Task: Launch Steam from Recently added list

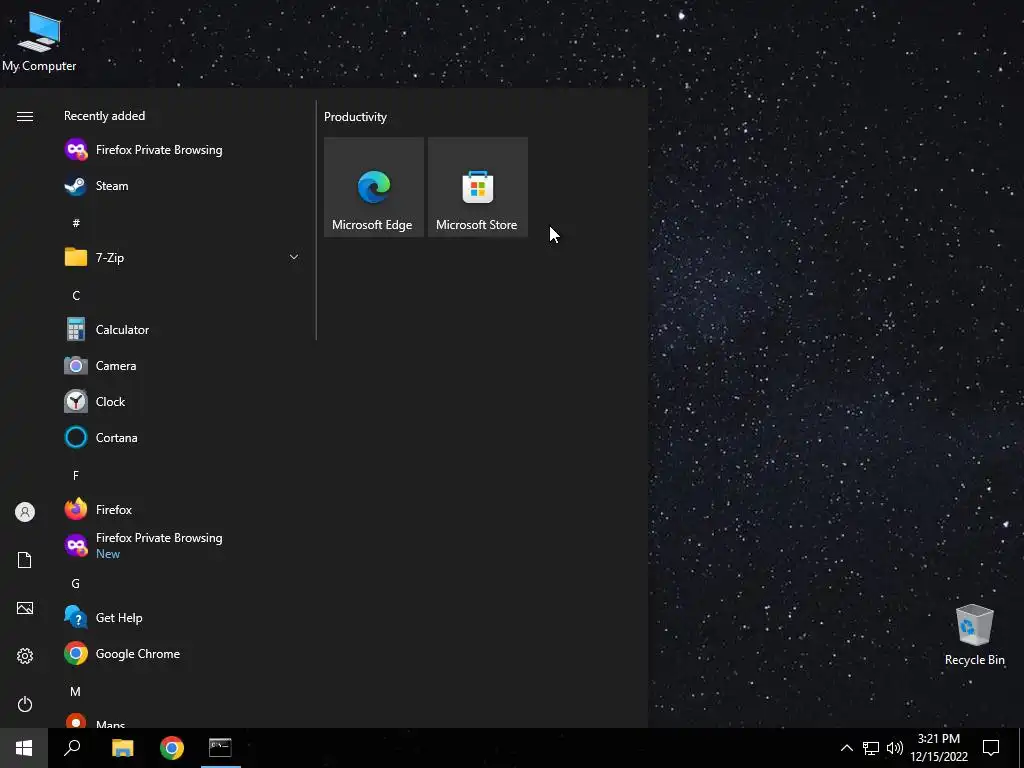Action: [182, 185]
